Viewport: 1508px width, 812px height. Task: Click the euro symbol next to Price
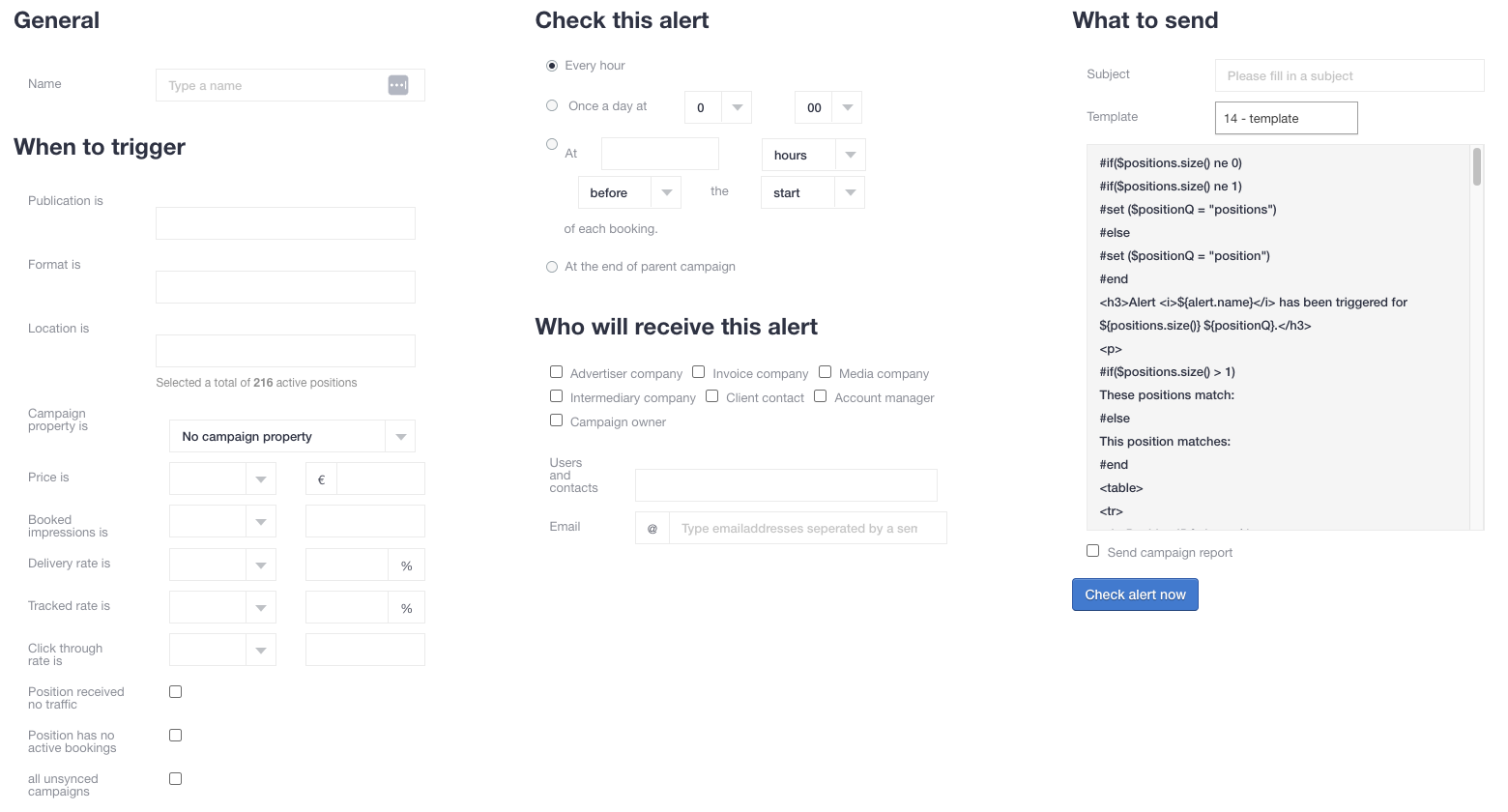point(321,479)
